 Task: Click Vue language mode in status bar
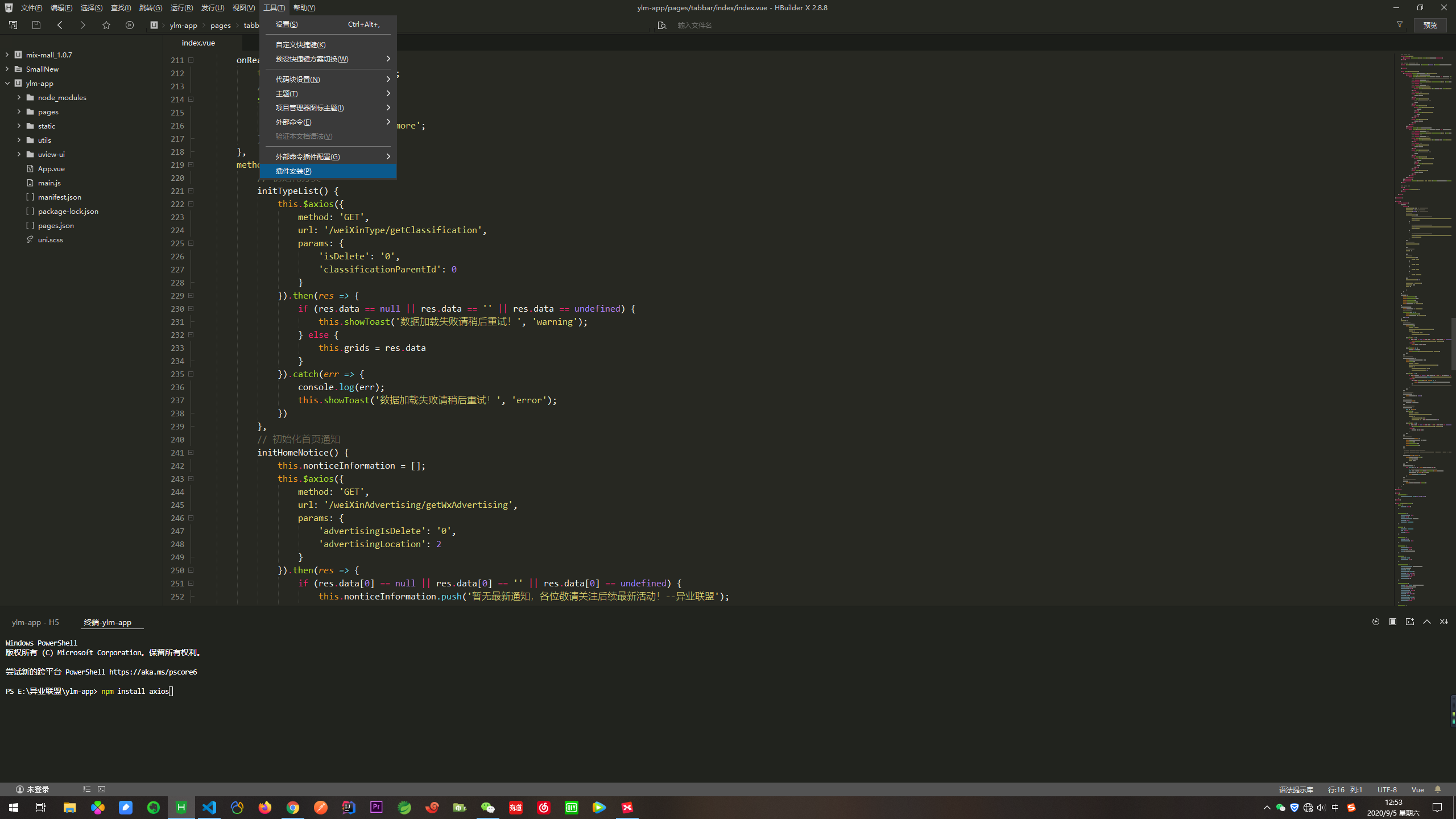coord(1418,789)
